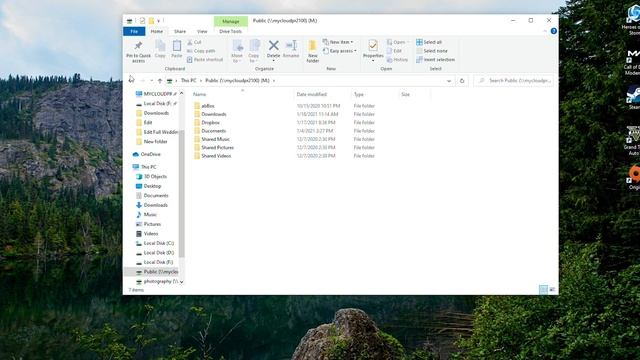Switch to the View ribbon tab
The image size is (640, 360).
(202, 31)
